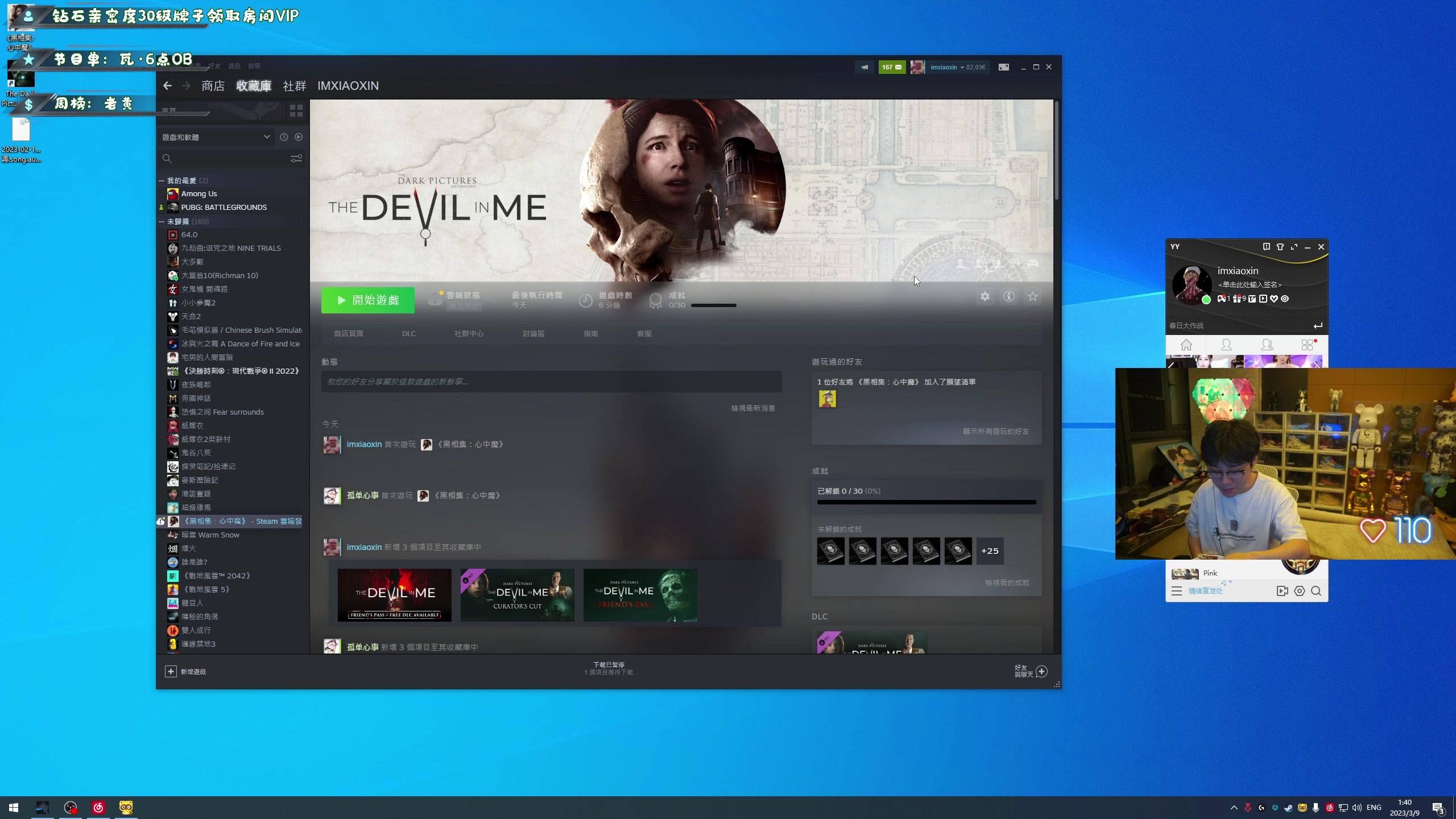The width and height of the screenshot is (1456, 819).
Task: Open the DLC tab
Action: pos(408,334)
